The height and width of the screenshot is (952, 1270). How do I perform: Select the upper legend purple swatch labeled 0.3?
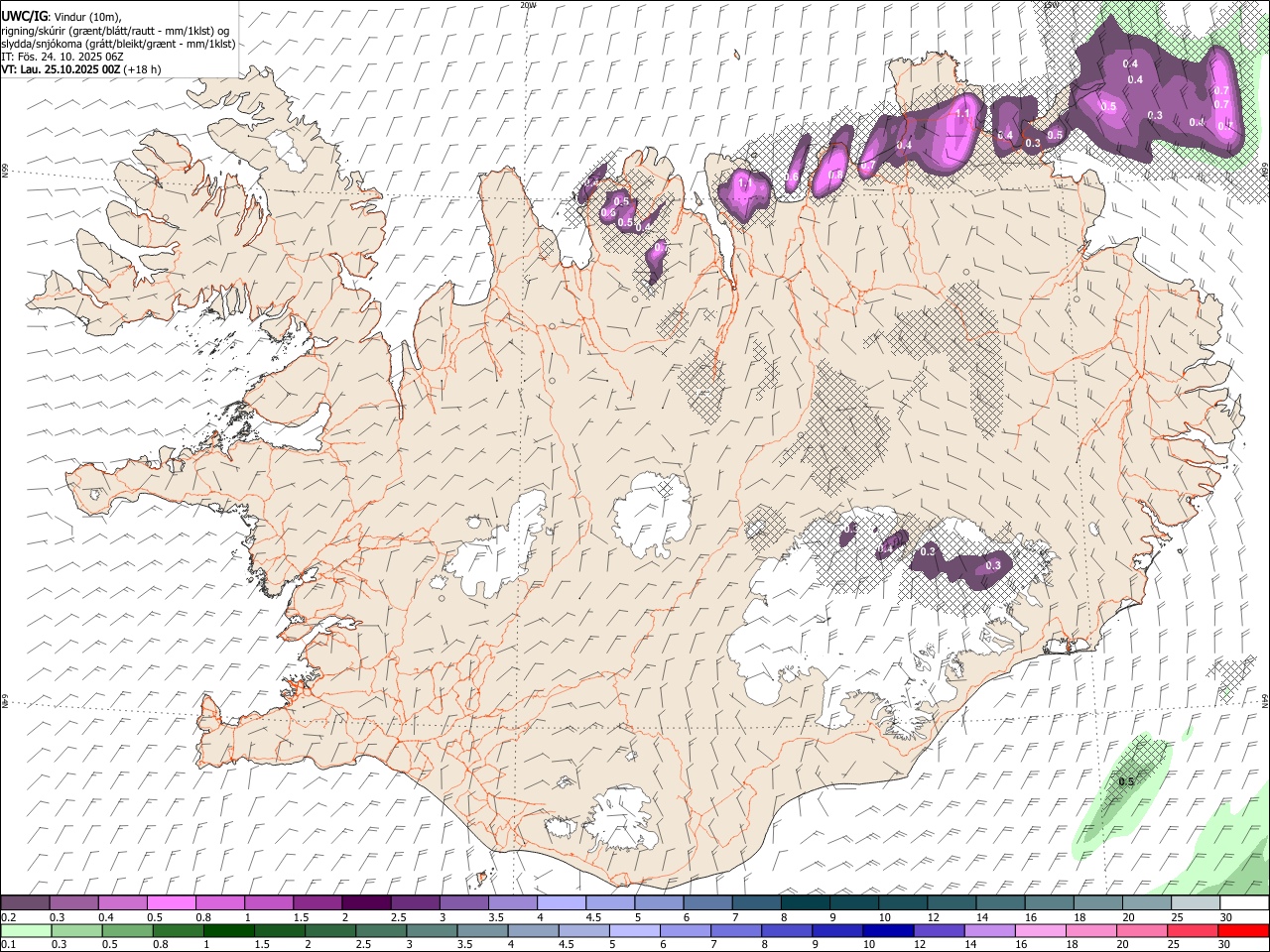click(x=74, y=903)
